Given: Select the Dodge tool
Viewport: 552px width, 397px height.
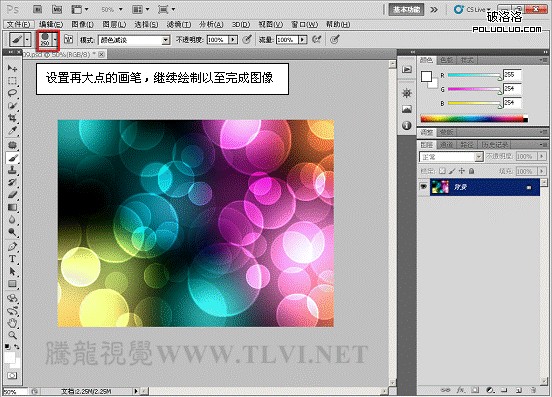Looking at the screenshot, I should pyautogui.click(x=12, y=232).
